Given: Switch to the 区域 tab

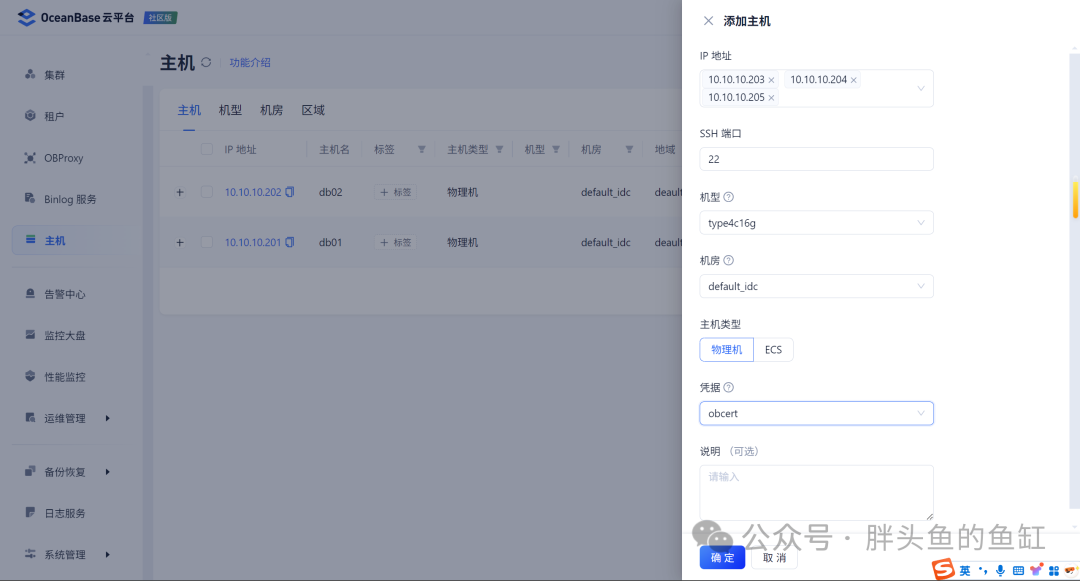Looking at the screenshot, I should pos(313,110).
